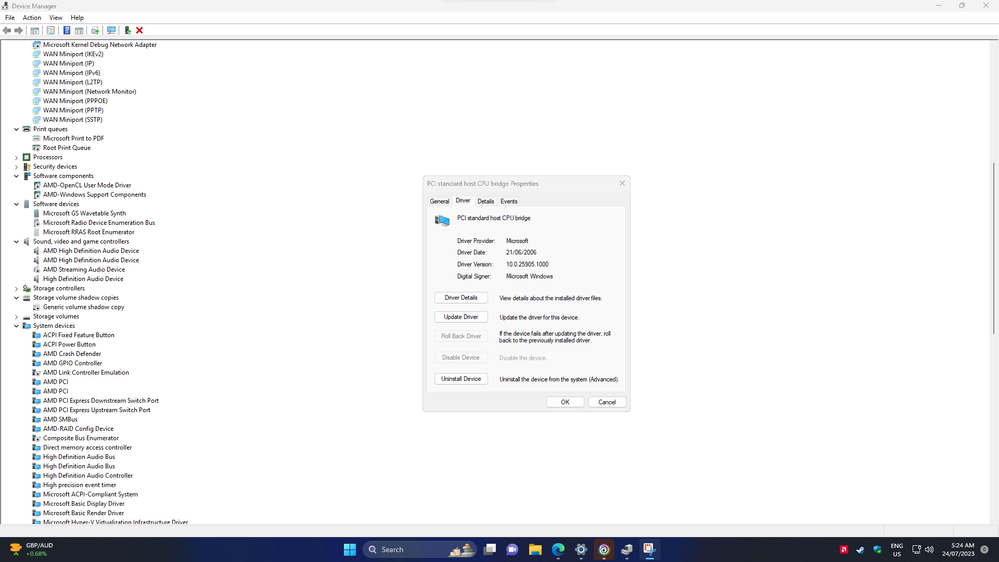
Task: Click the Add drivers tower icon with green arrow
Action: coord(127,31)
